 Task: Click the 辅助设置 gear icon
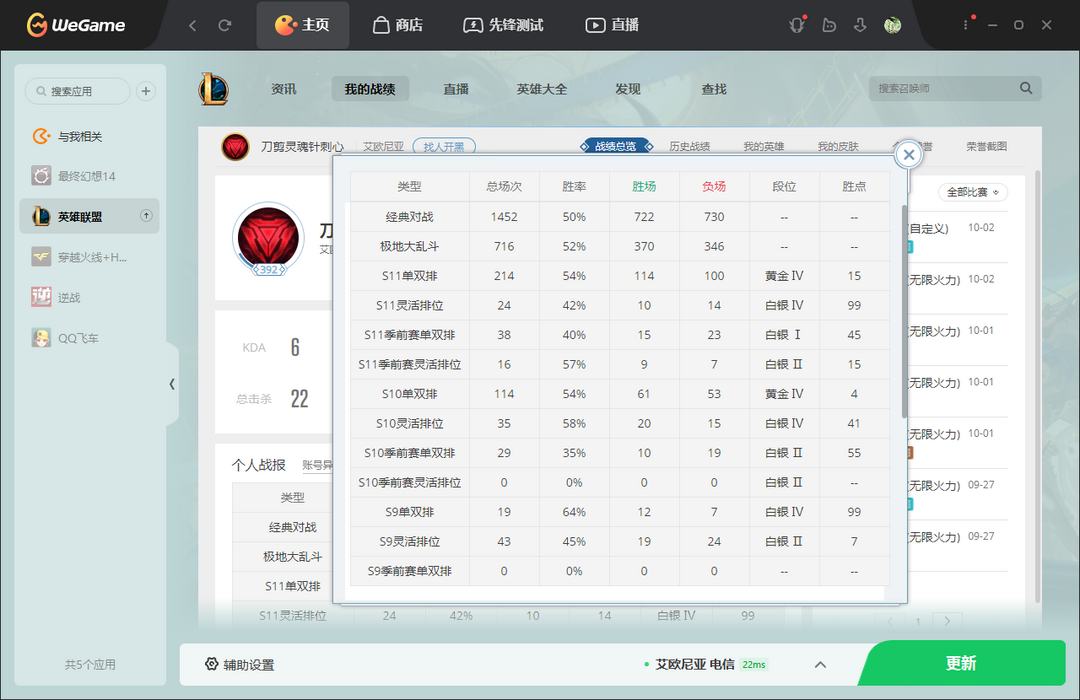[211, 663]
